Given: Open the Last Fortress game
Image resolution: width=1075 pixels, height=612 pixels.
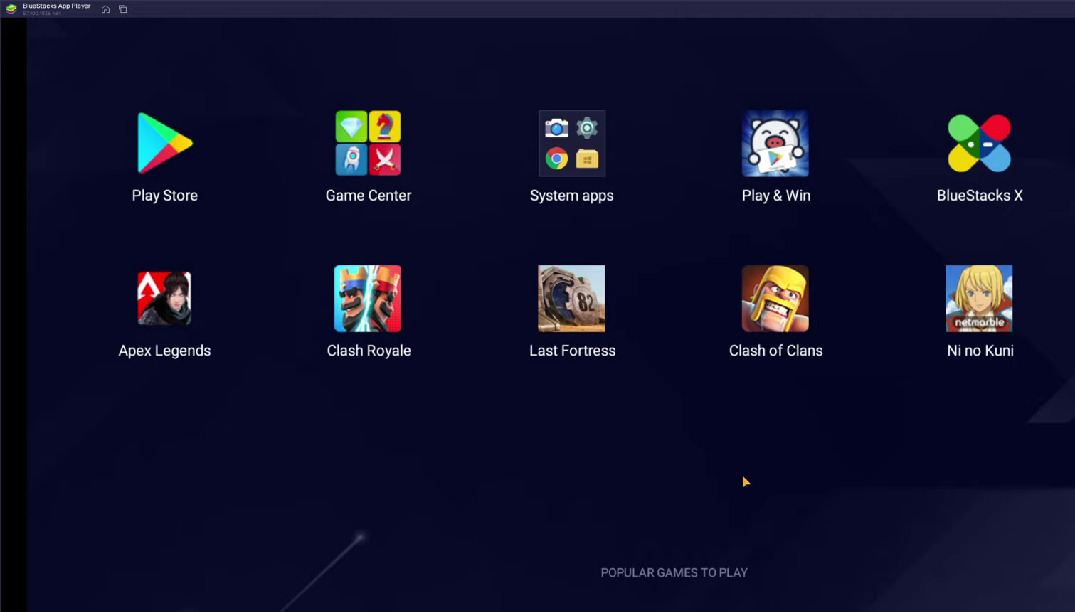Looking at the screenshot, I should click(x=572, y=298).
